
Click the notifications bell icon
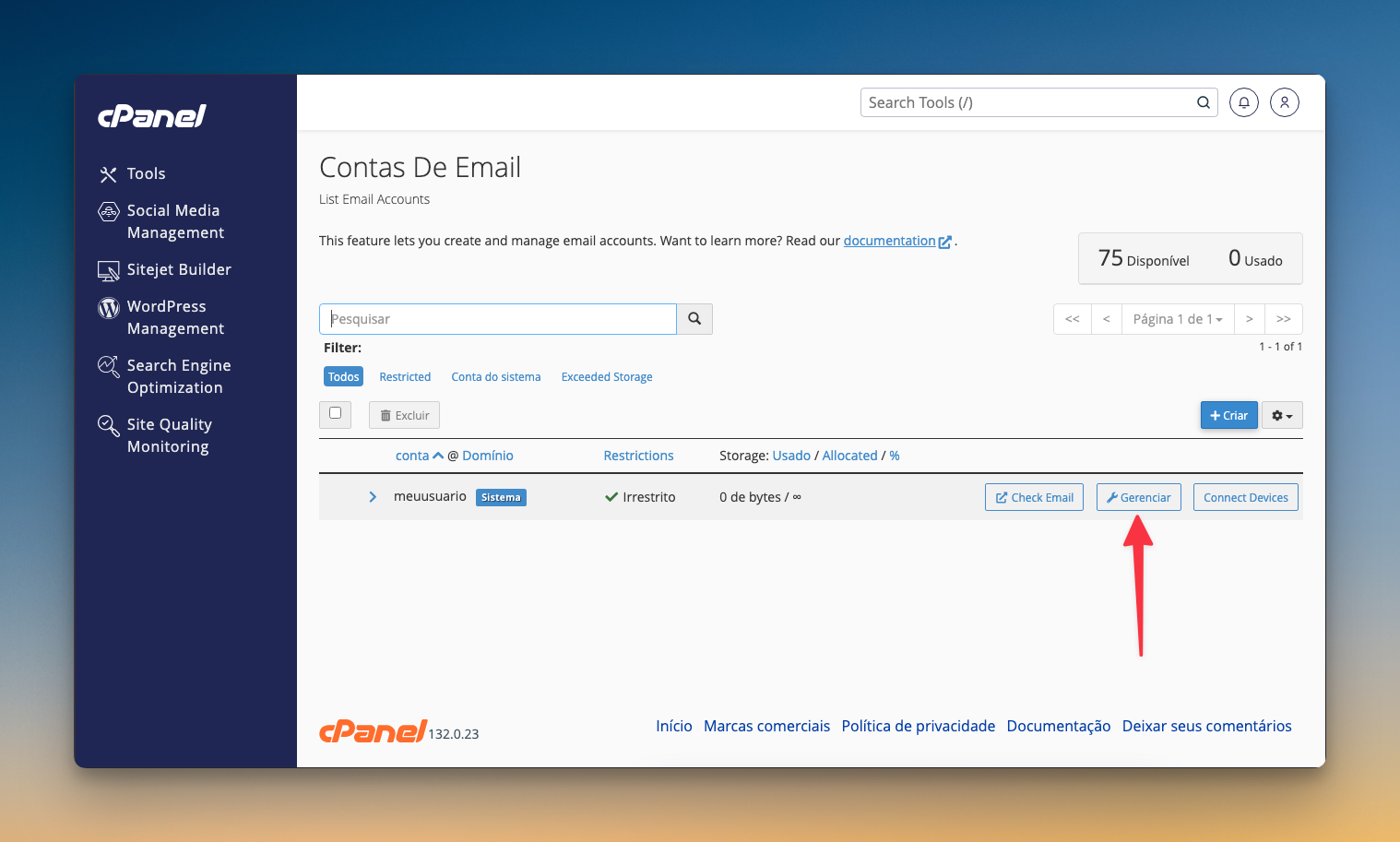pos(1243,102)
